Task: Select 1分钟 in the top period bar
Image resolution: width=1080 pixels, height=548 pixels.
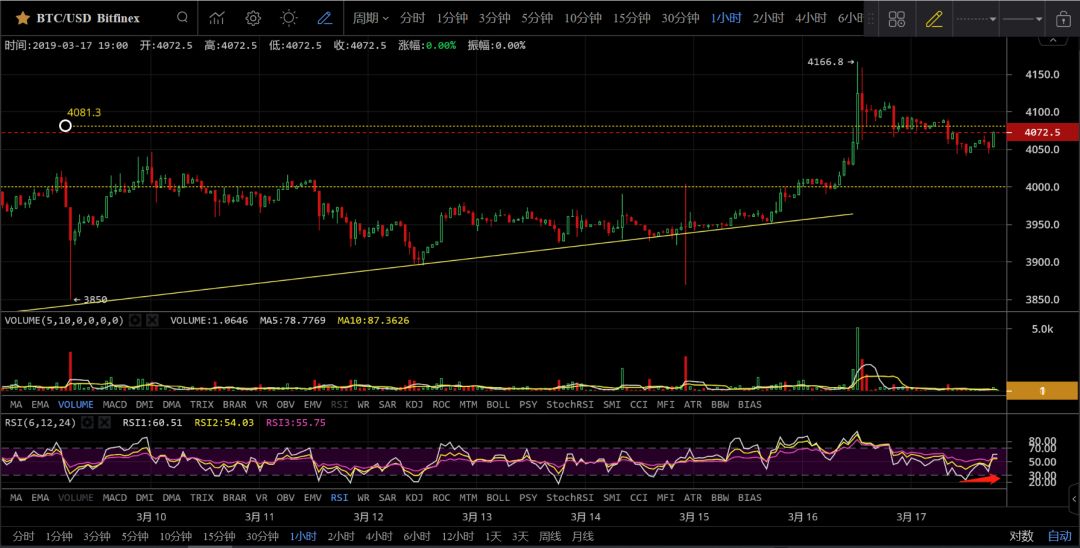Action: (452, 18)
